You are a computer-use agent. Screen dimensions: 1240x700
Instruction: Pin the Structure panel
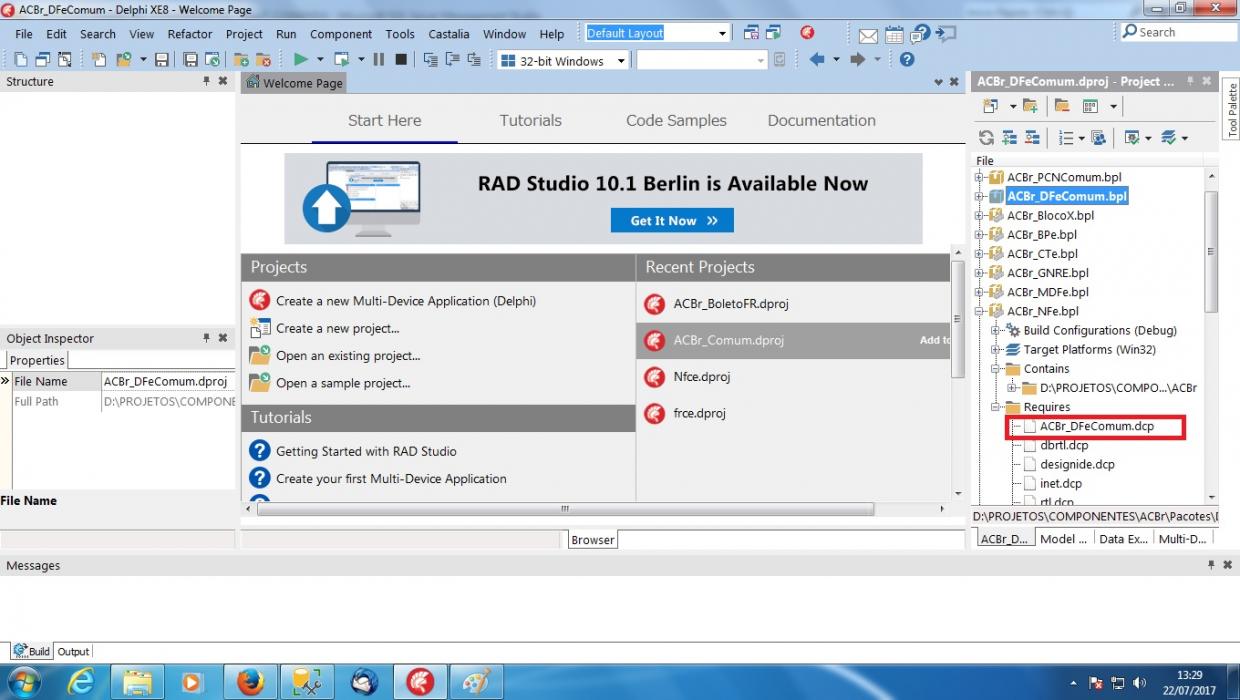(x=206, y=81)
